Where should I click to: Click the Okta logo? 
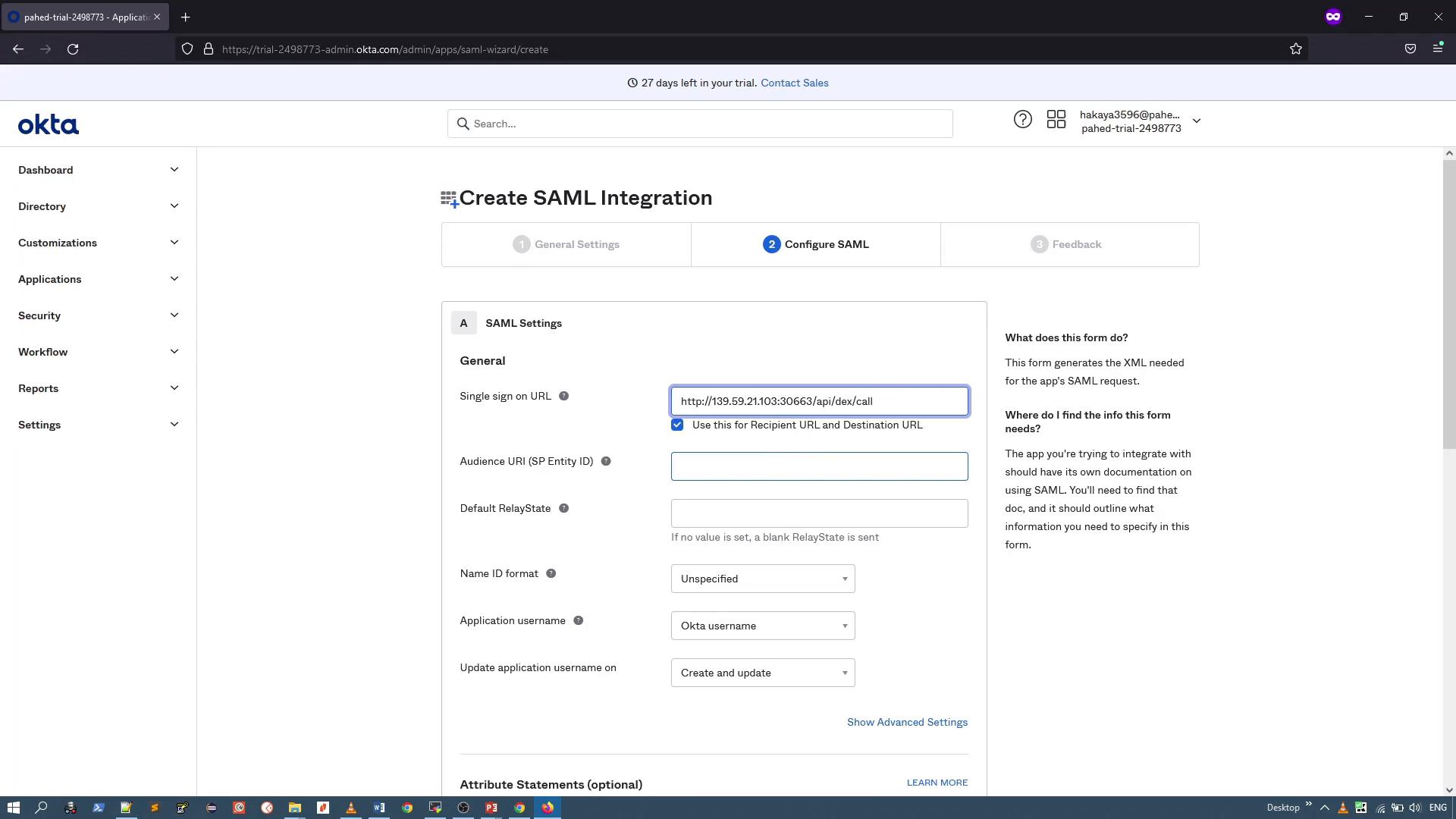[49, 124]
